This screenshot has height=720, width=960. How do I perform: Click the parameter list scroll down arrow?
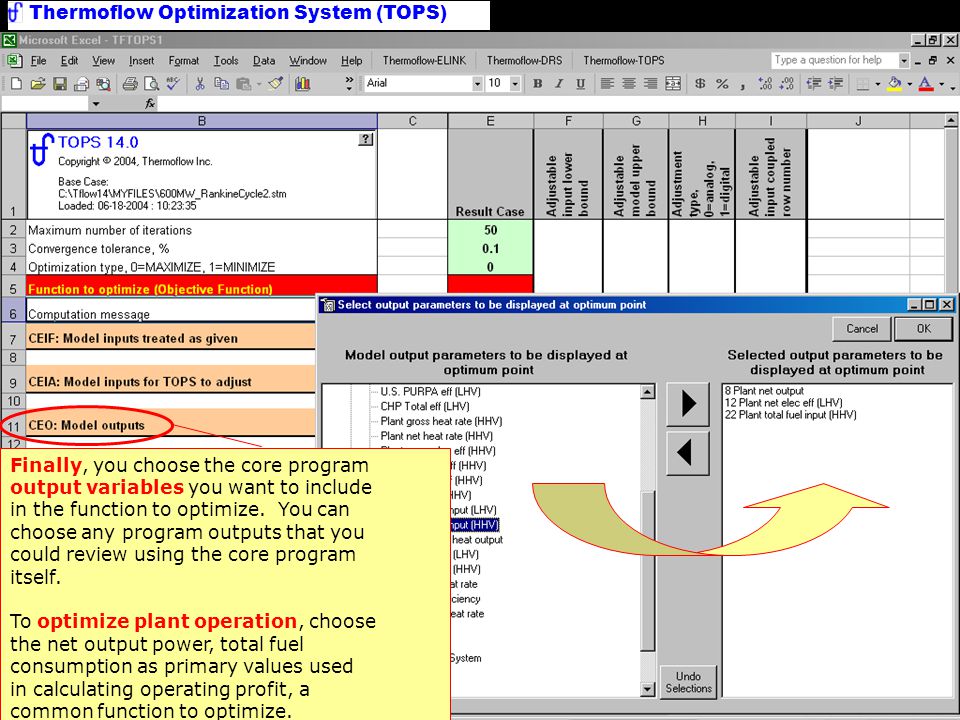point(647,689)
